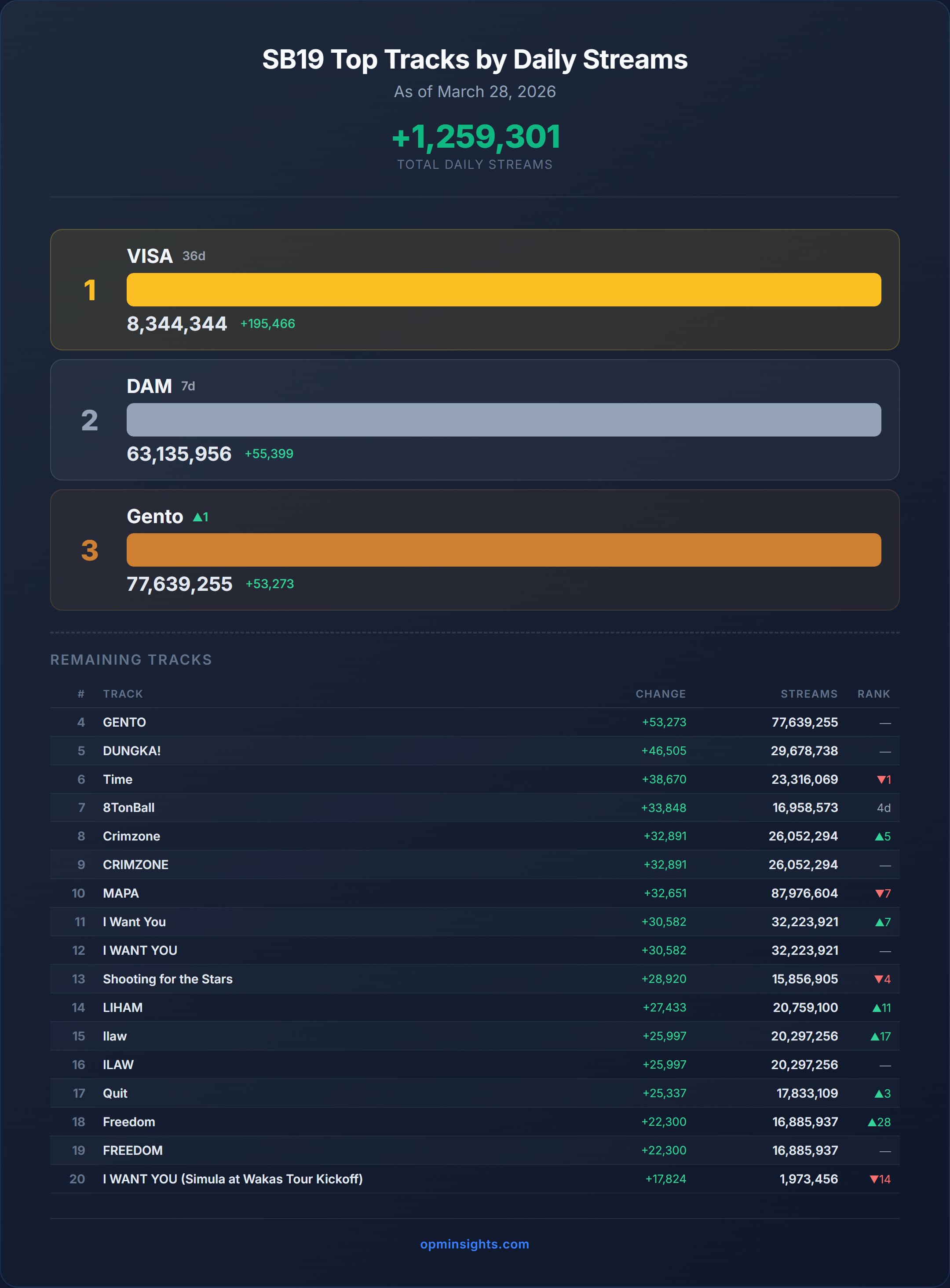This screenshot has height=1288, width=950.
Task: Click the green up-5 indicator for Crimzone
Action: point(882,836)
